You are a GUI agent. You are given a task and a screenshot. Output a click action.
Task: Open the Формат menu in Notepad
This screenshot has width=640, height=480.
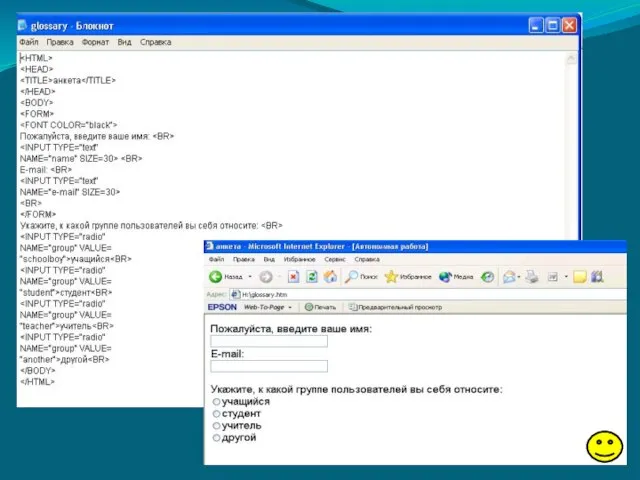(x=95, y=43)
